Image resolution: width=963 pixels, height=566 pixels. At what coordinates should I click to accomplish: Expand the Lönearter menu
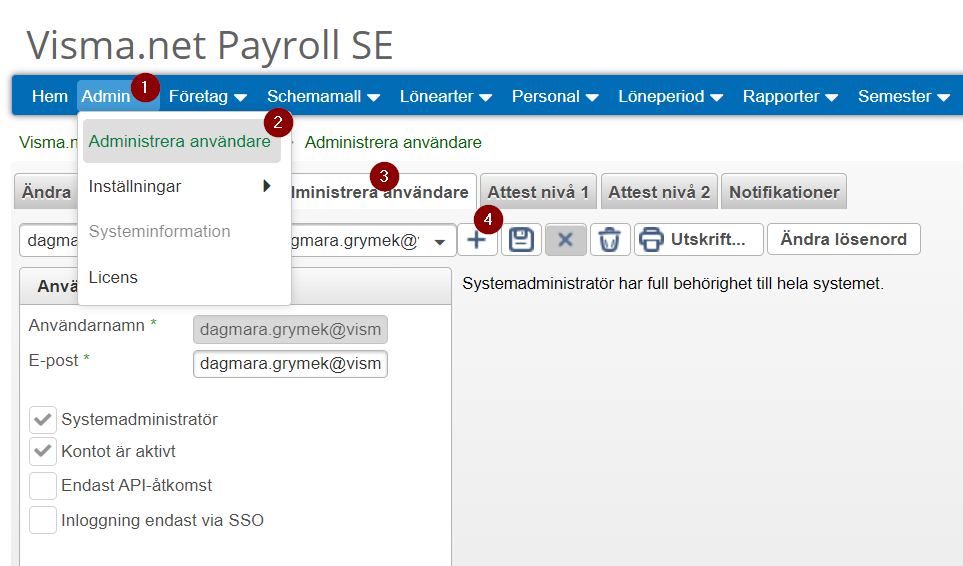[446, 96]
